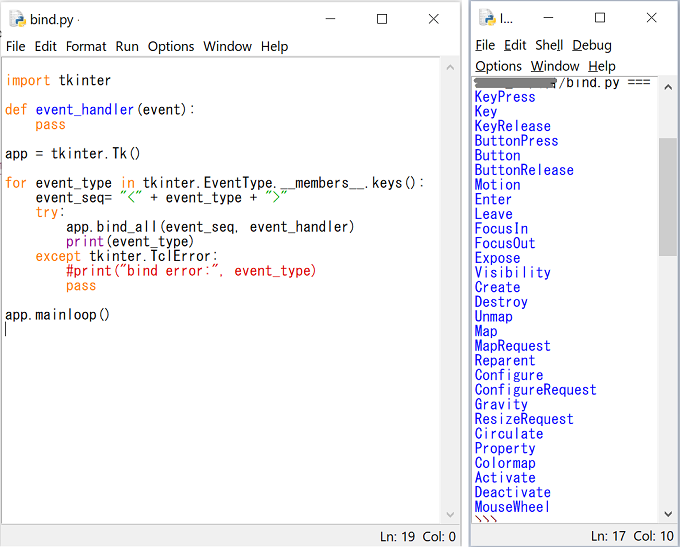Open the Debug menu in the shell window

[x=591, y=45]
